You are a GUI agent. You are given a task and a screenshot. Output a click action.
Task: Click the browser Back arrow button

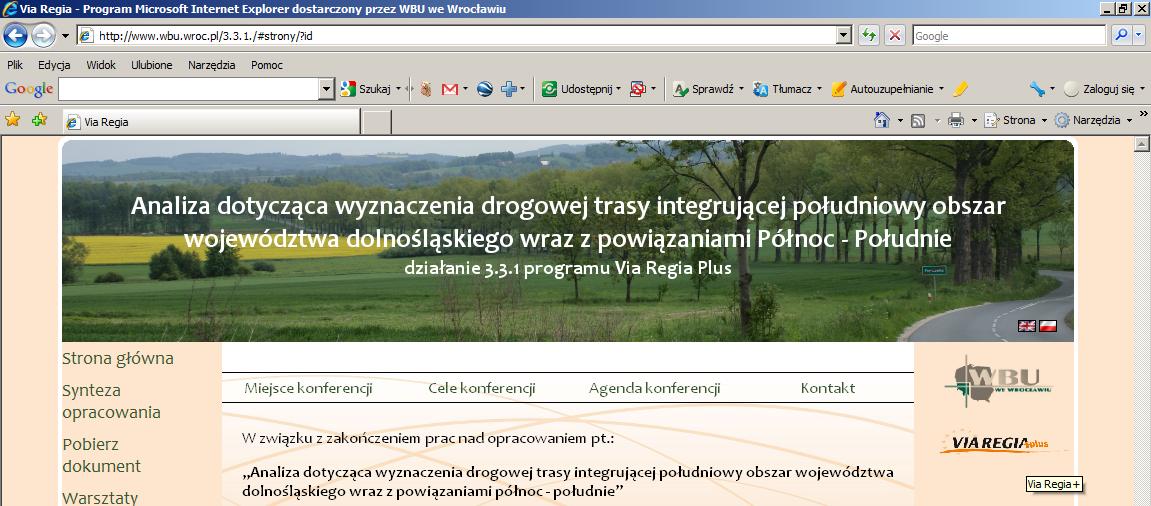(15, 35)
